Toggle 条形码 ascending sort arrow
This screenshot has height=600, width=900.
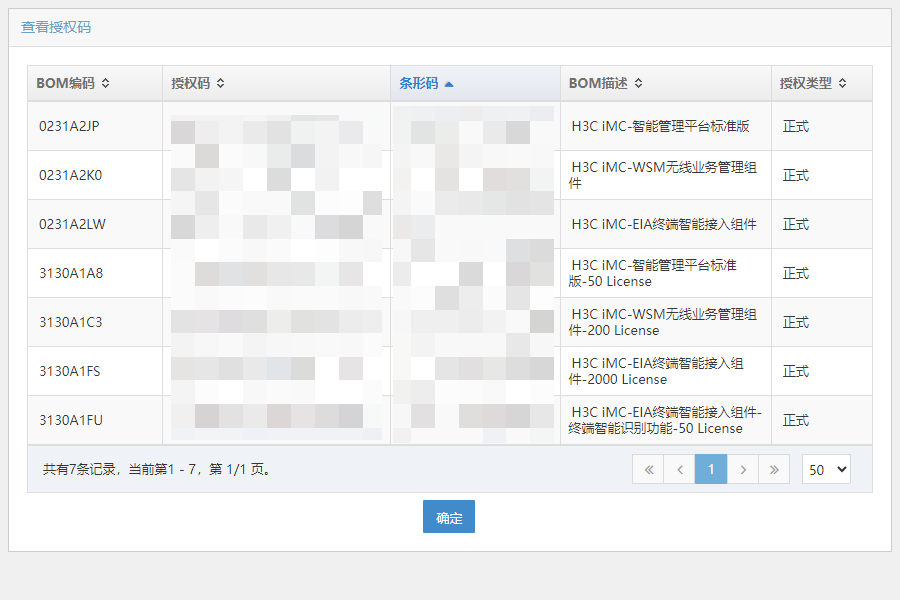click(x=449, y=84)
